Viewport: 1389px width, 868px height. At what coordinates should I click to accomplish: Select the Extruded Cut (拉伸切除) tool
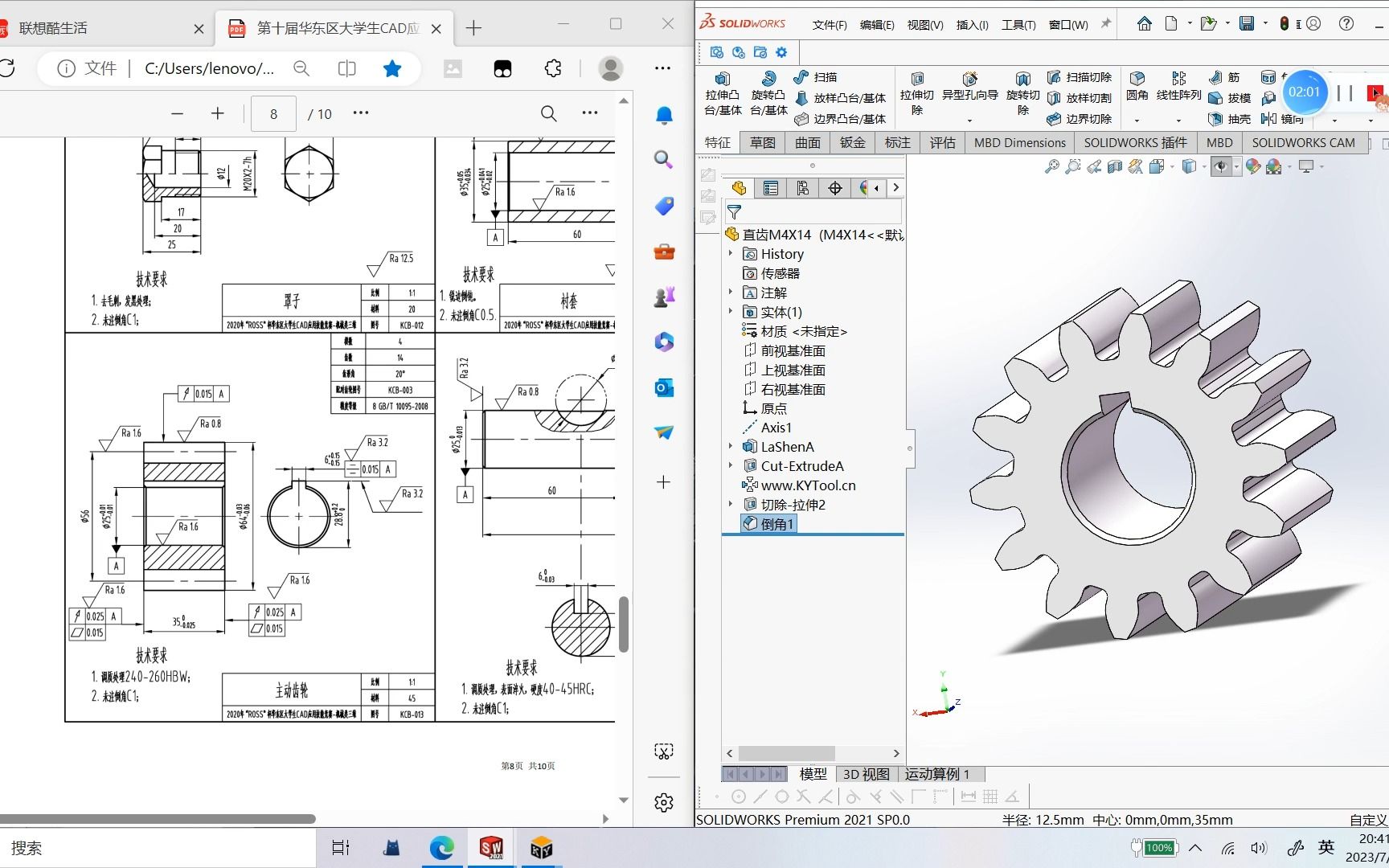click(x=916, y=94)
